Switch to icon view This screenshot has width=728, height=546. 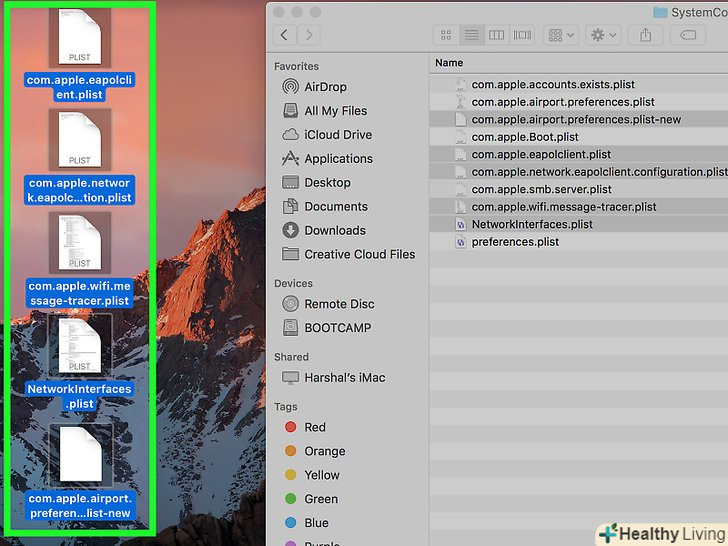point(446,35)
